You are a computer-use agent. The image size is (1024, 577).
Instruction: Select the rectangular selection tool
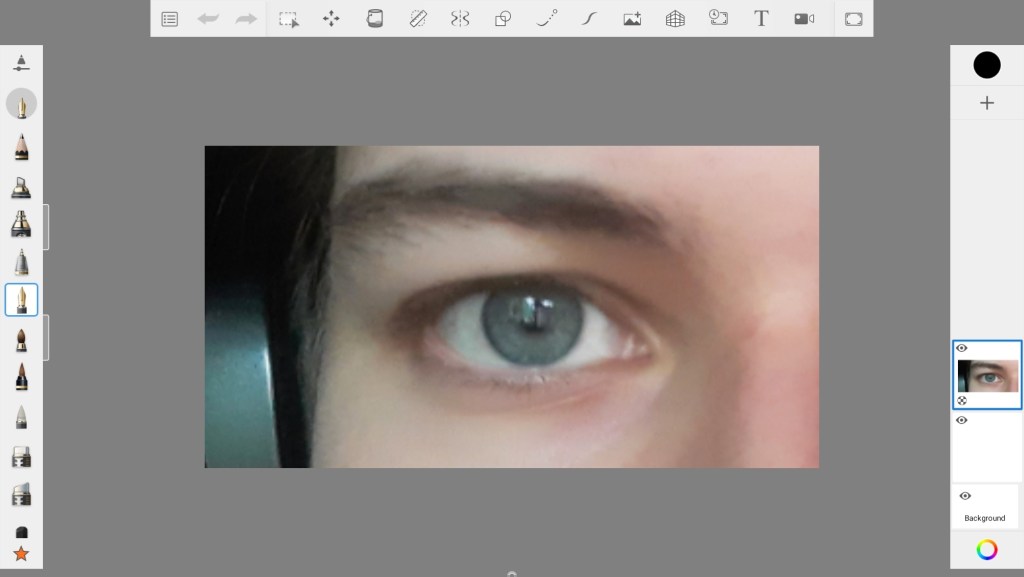coord(289,19)
